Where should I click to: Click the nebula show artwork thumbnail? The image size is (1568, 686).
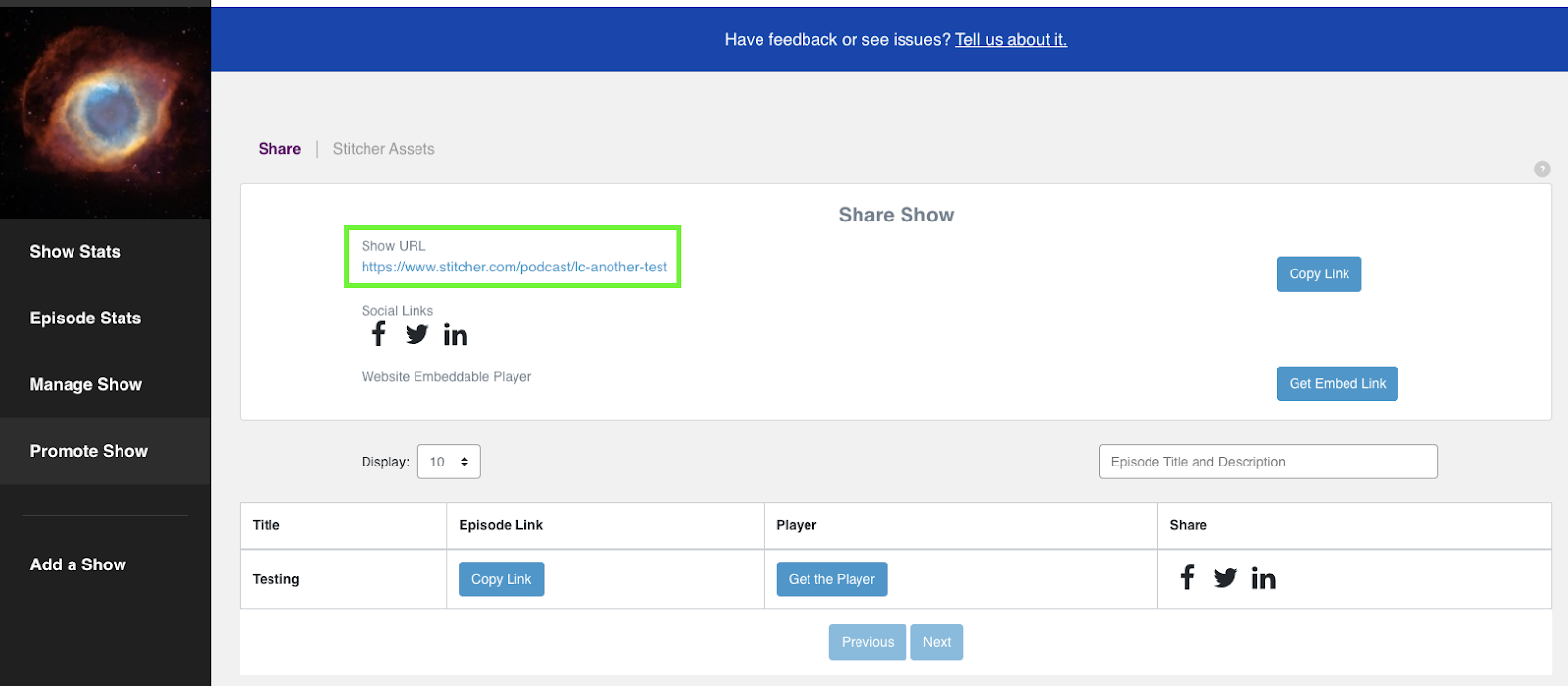[x=105, y=113]
